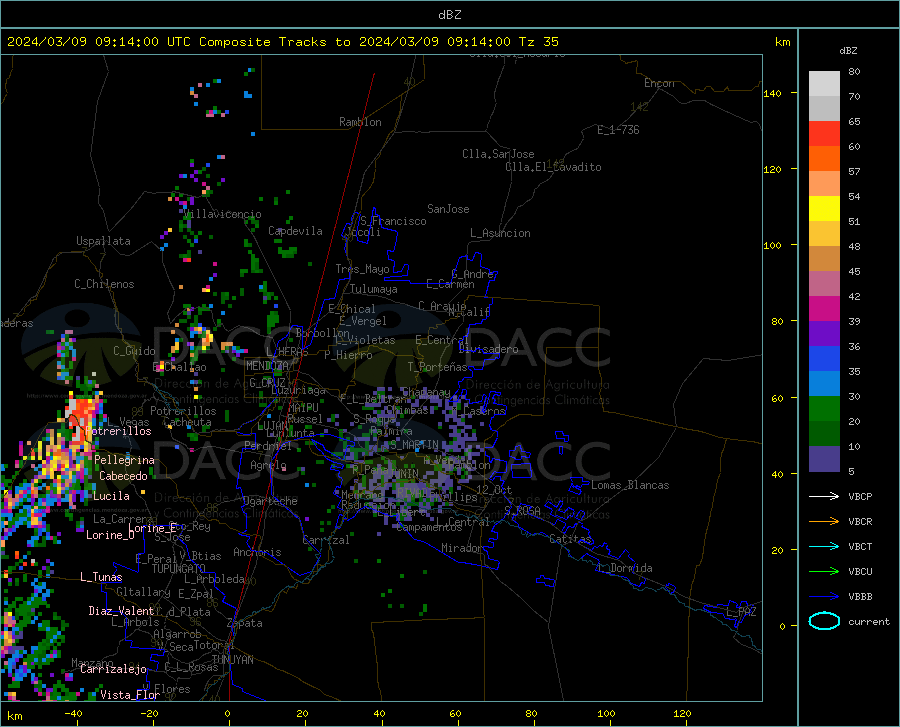The height and width of the screenshot is (727, 900).
Task: Click the TUPUNGATO map label
Action: pos(179,569)
